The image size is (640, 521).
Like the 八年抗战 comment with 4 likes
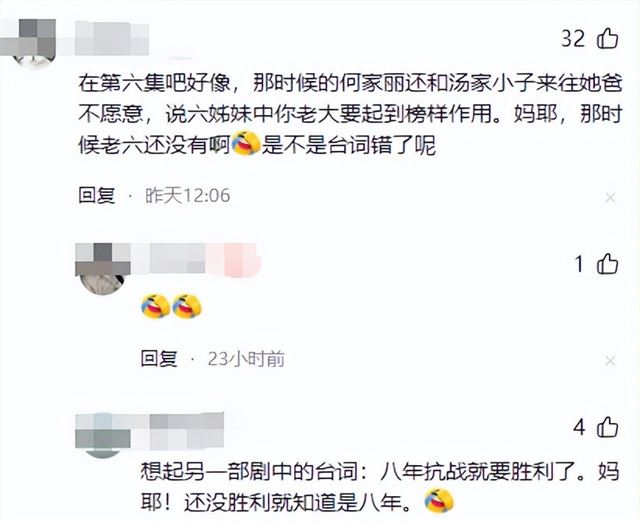[608, 427]
